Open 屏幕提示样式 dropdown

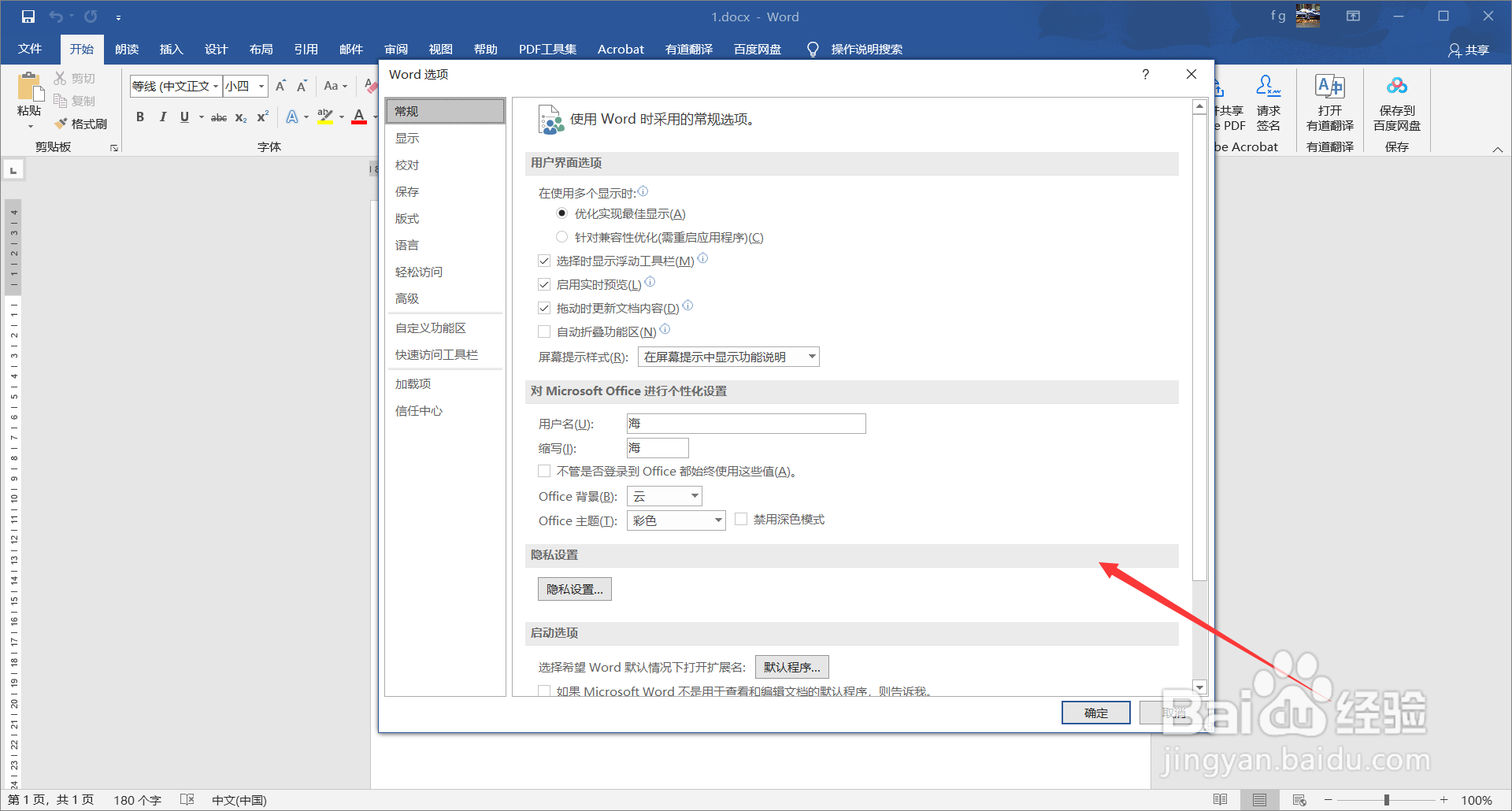click(x=728, y=357)
